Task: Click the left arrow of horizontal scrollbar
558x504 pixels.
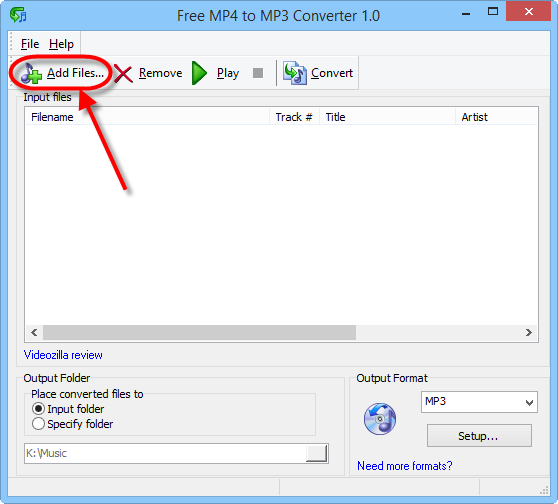Action: [34, 332]
